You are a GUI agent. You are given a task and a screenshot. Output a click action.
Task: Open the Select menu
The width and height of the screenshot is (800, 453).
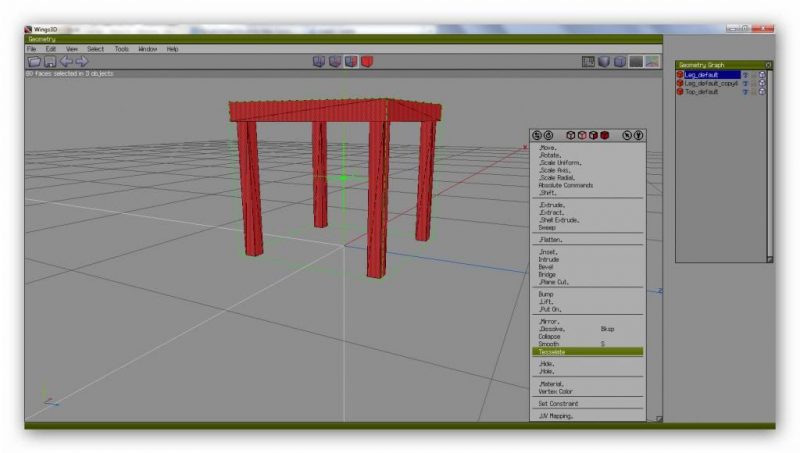click(x=95, y=49)
